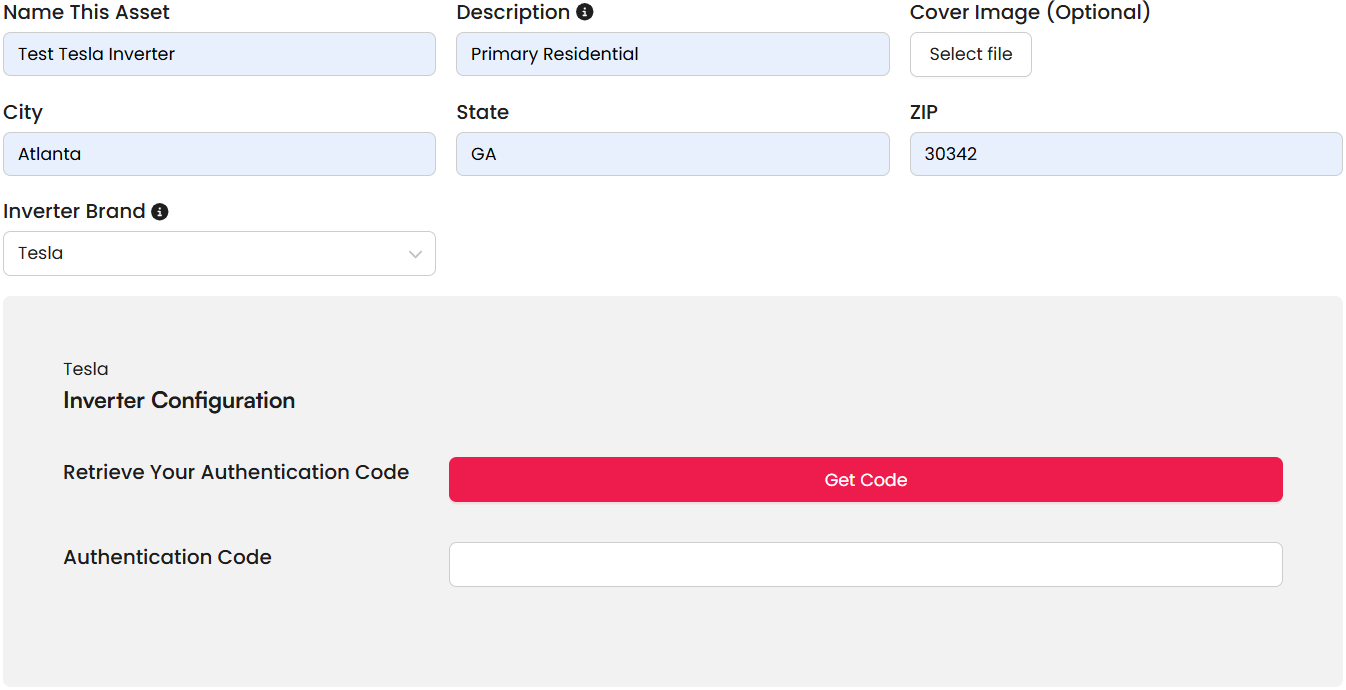Focus the Description field with Primary Residential

point(673,54)
